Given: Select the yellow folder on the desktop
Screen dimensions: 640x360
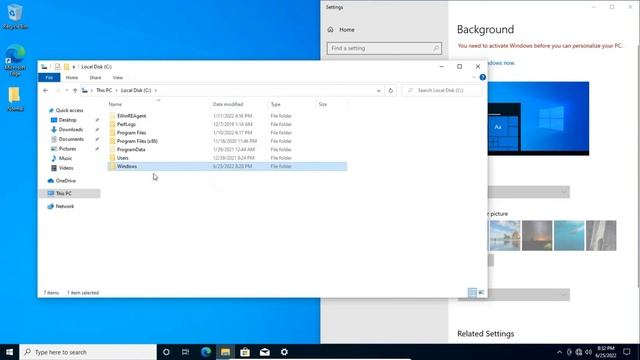Looking at the screenshot, I should click(x=15, y=99).
